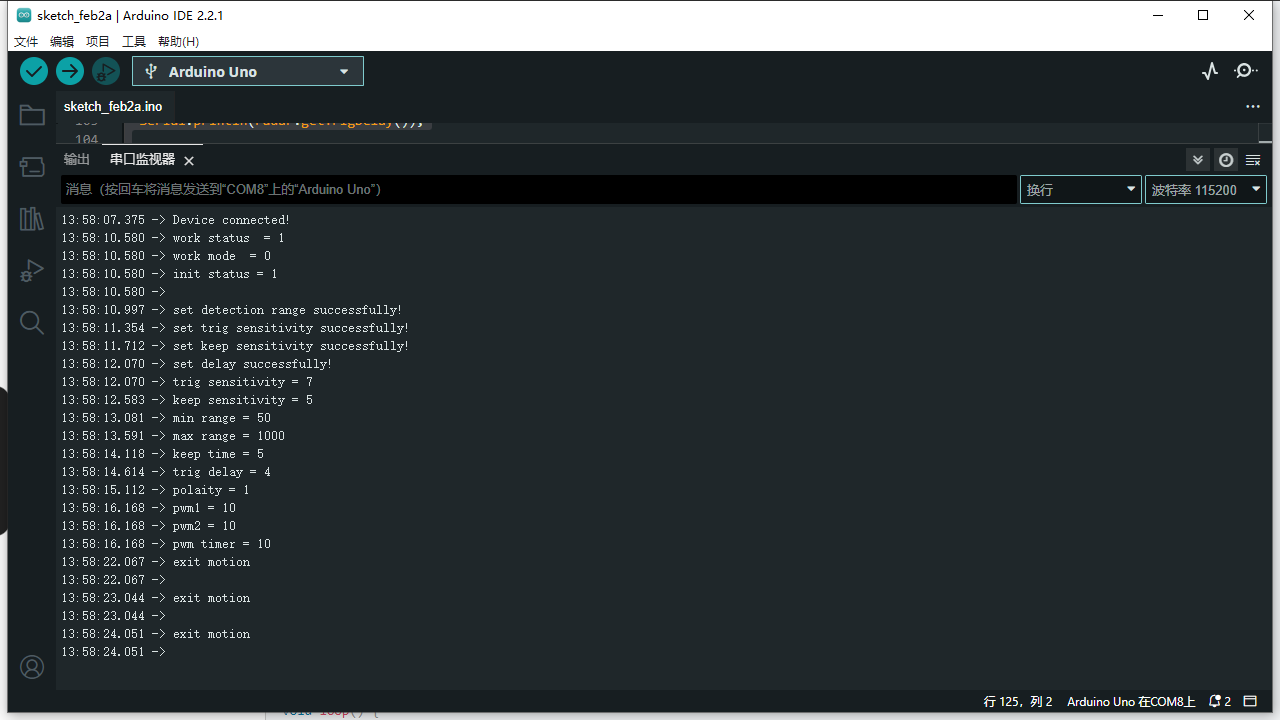Switch to the 输出 output tab
The image size is (1280, 720).
point(77,159)
